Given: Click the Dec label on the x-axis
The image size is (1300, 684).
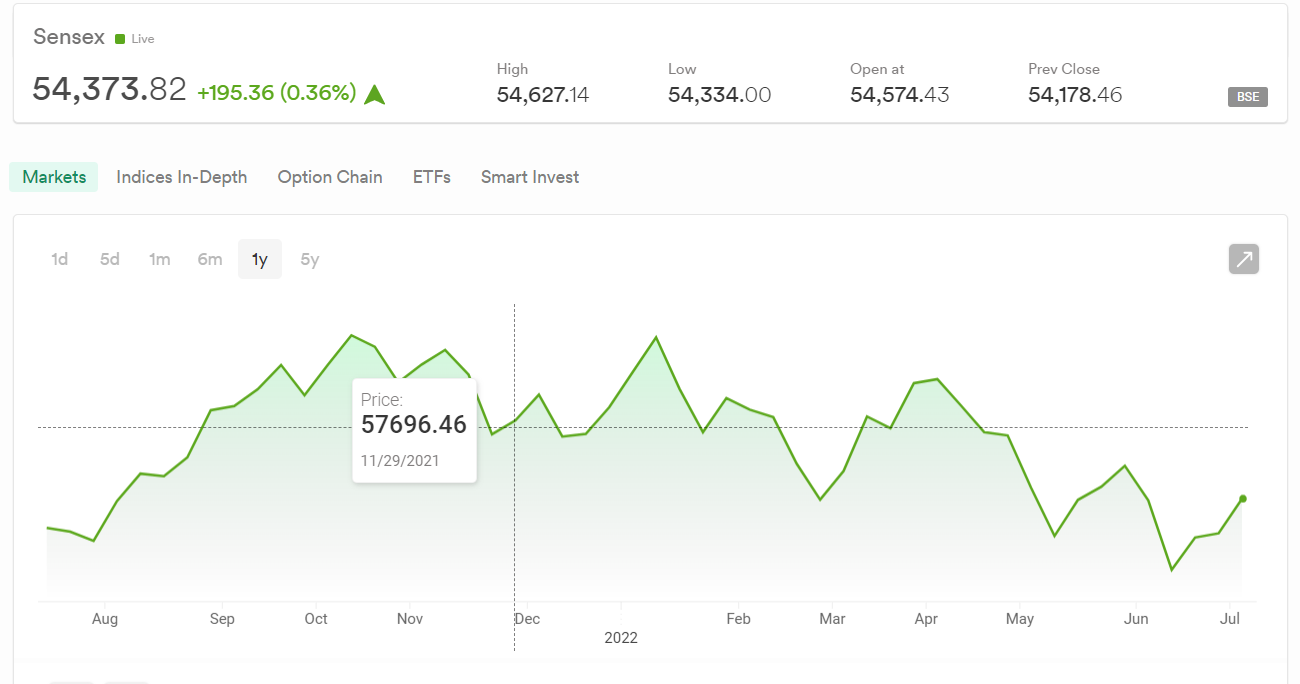Looking at the screenshot, I should [x=527, y=619].
